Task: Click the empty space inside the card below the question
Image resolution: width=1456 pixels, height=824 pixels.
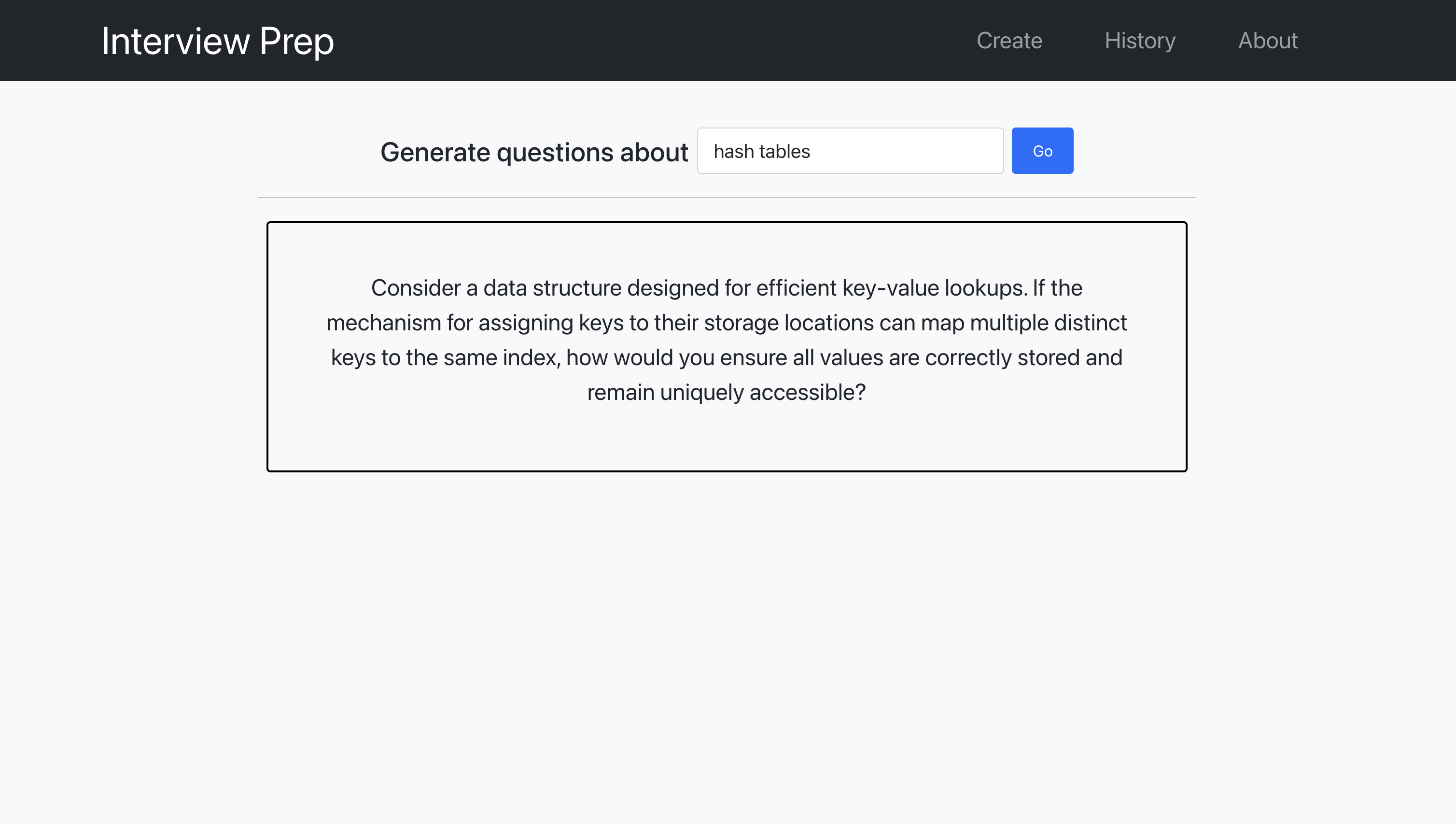Action: click(726, 439)
